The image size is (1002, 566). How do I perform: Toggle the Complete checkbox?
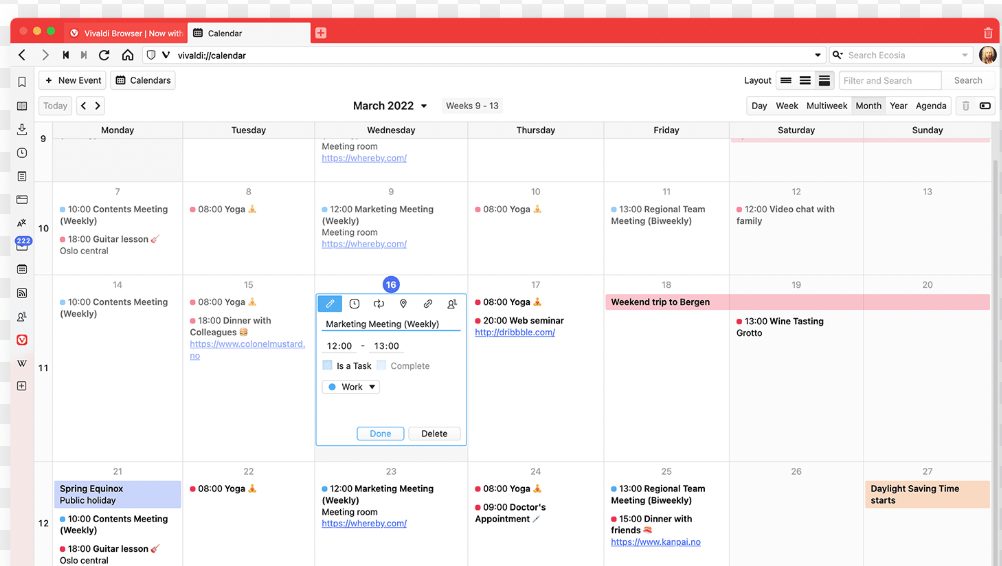click(382, 365)
